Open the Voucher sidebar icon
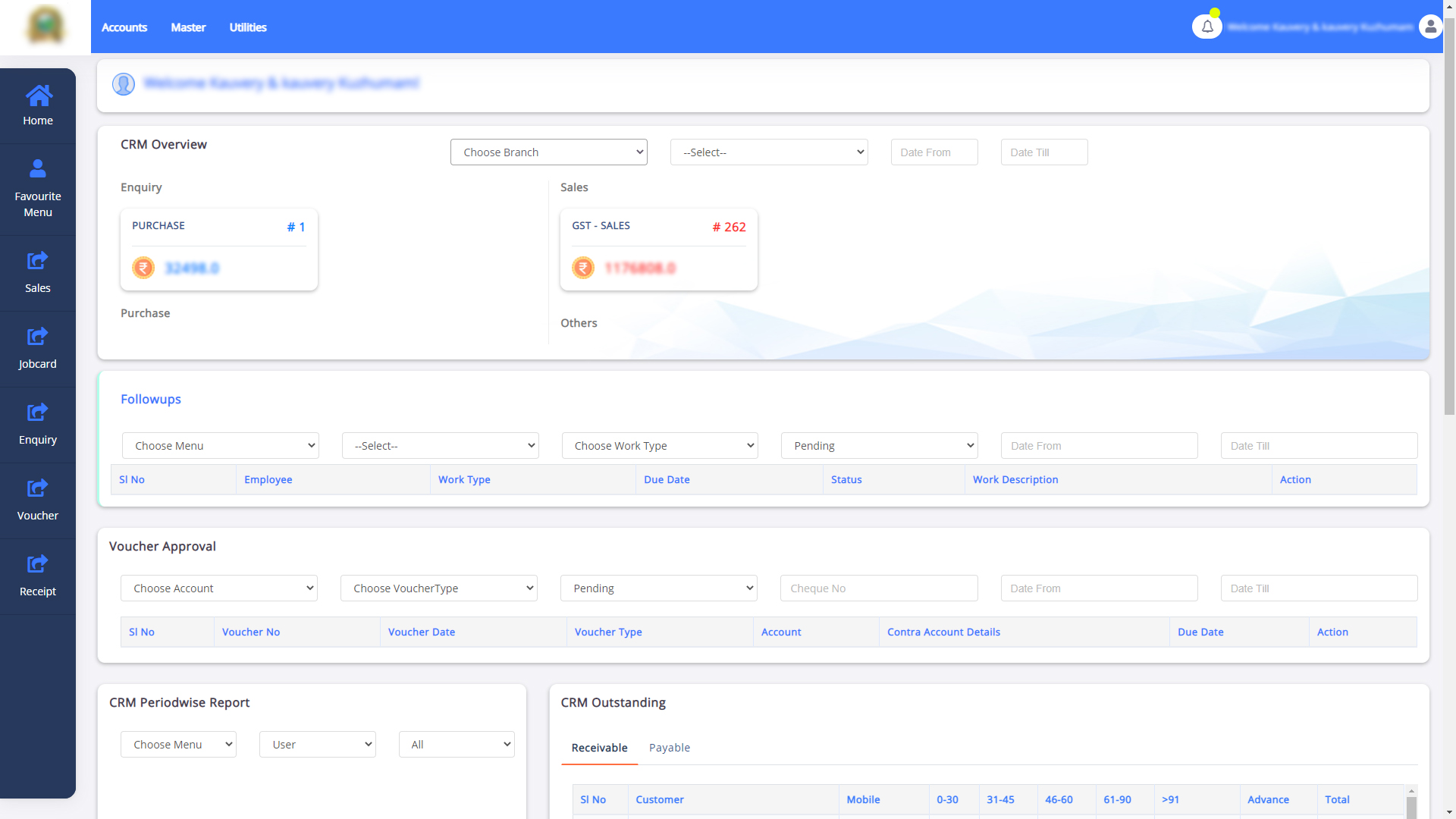This screenshot has width=1456, height=819. point(38,488)
